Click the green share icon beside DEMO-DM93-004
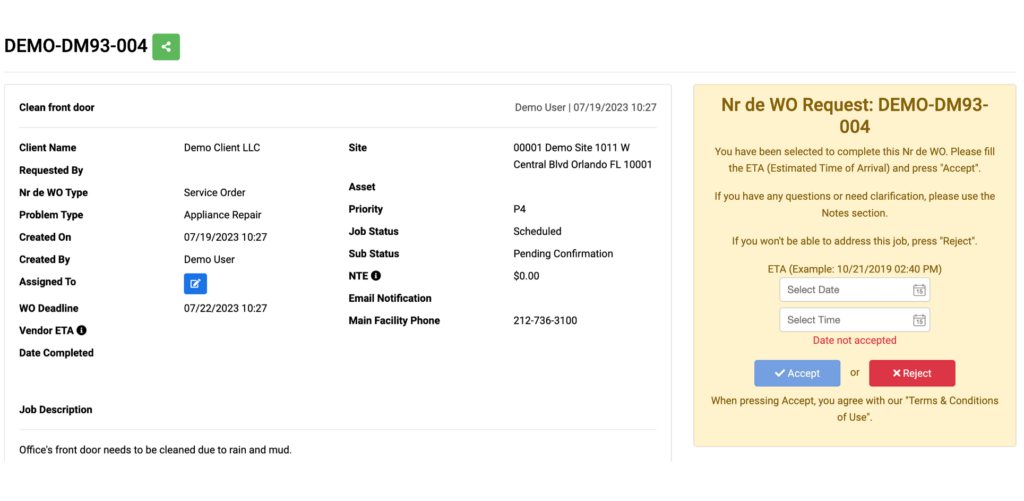The height and width of the screenshot is (501, 1024). click(166, 47)
